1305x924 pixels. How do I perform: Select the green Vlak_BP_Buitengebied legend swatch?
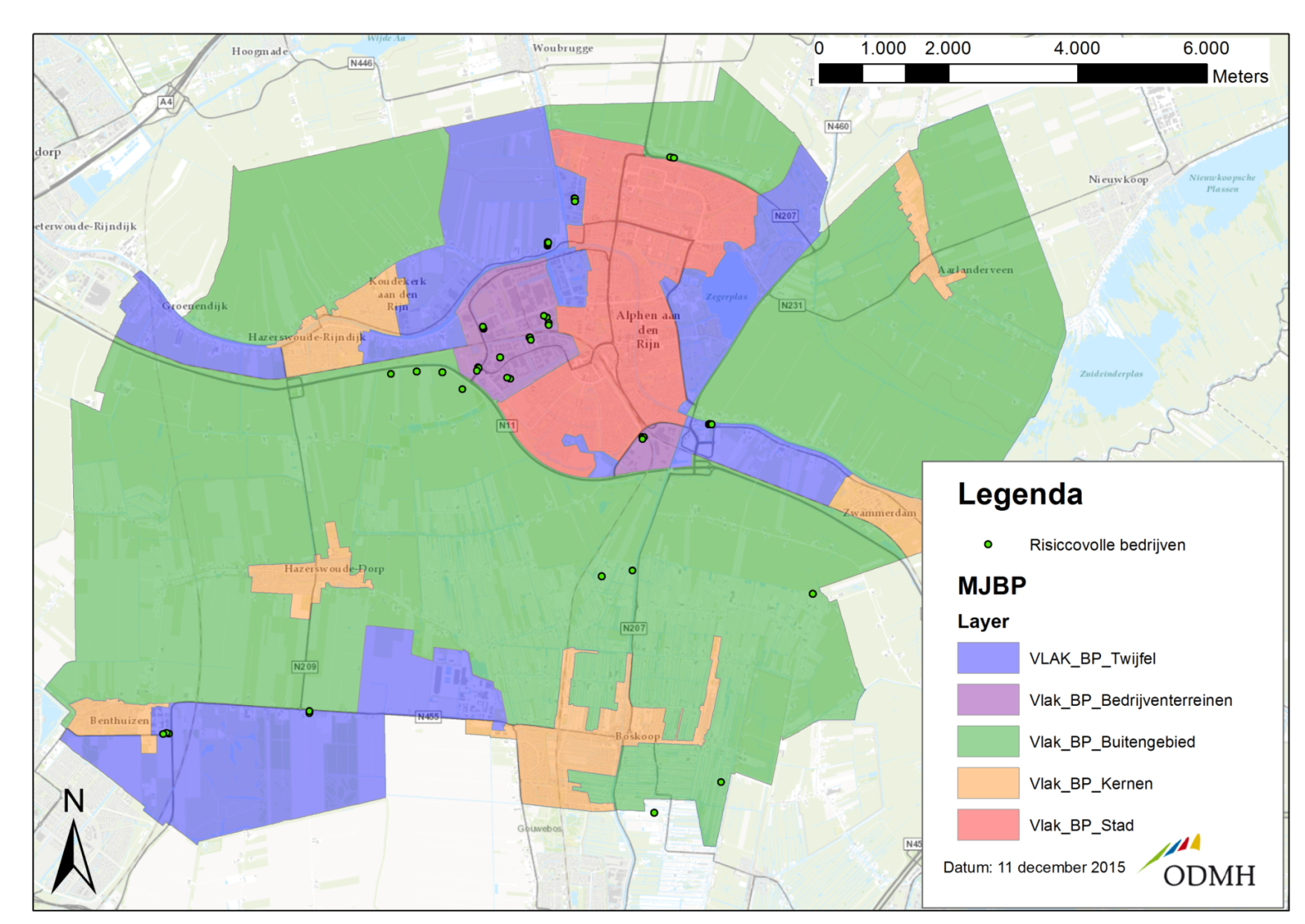click(x=988, y=742)
